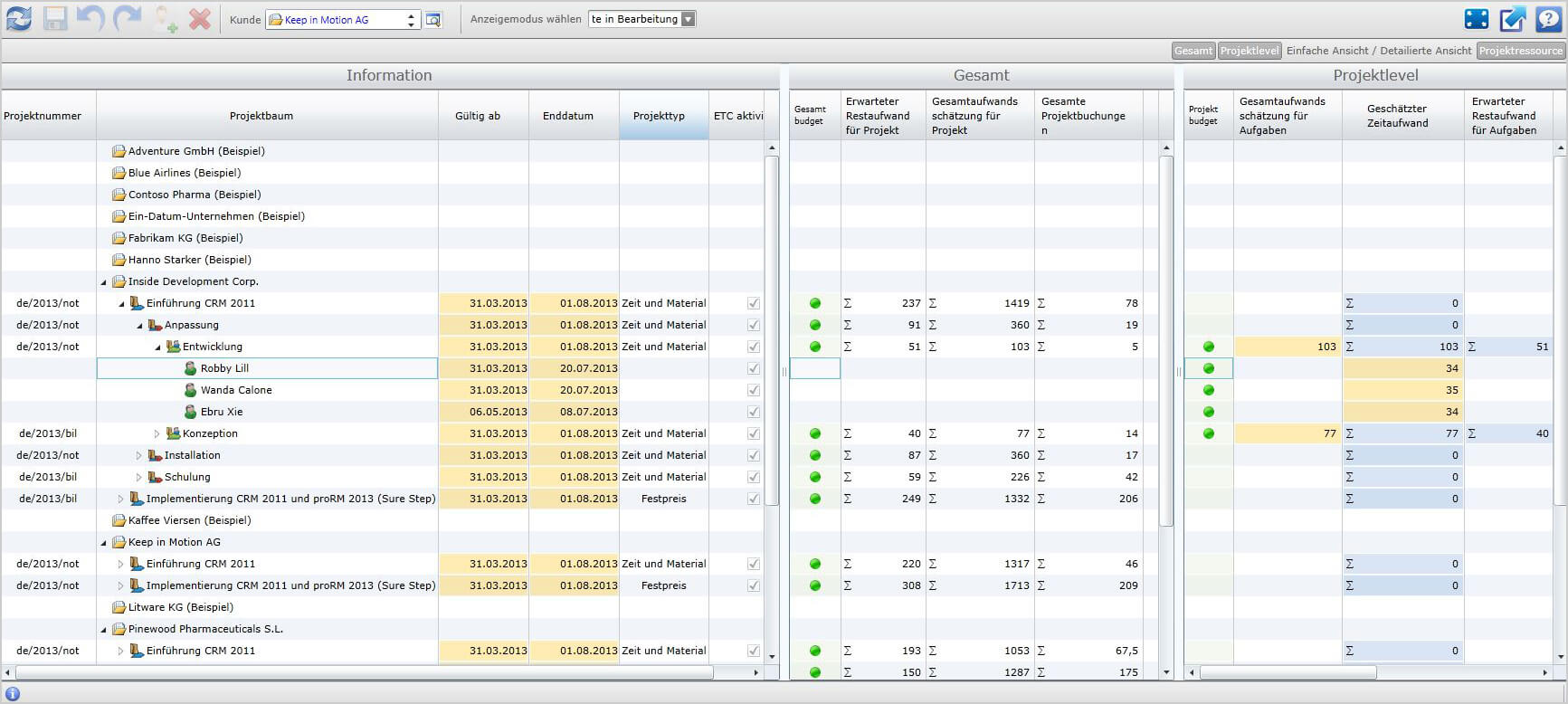Click the floppy disk save icon
Image resolution: width=1568 pixels, height=704 pixels.
55,18
